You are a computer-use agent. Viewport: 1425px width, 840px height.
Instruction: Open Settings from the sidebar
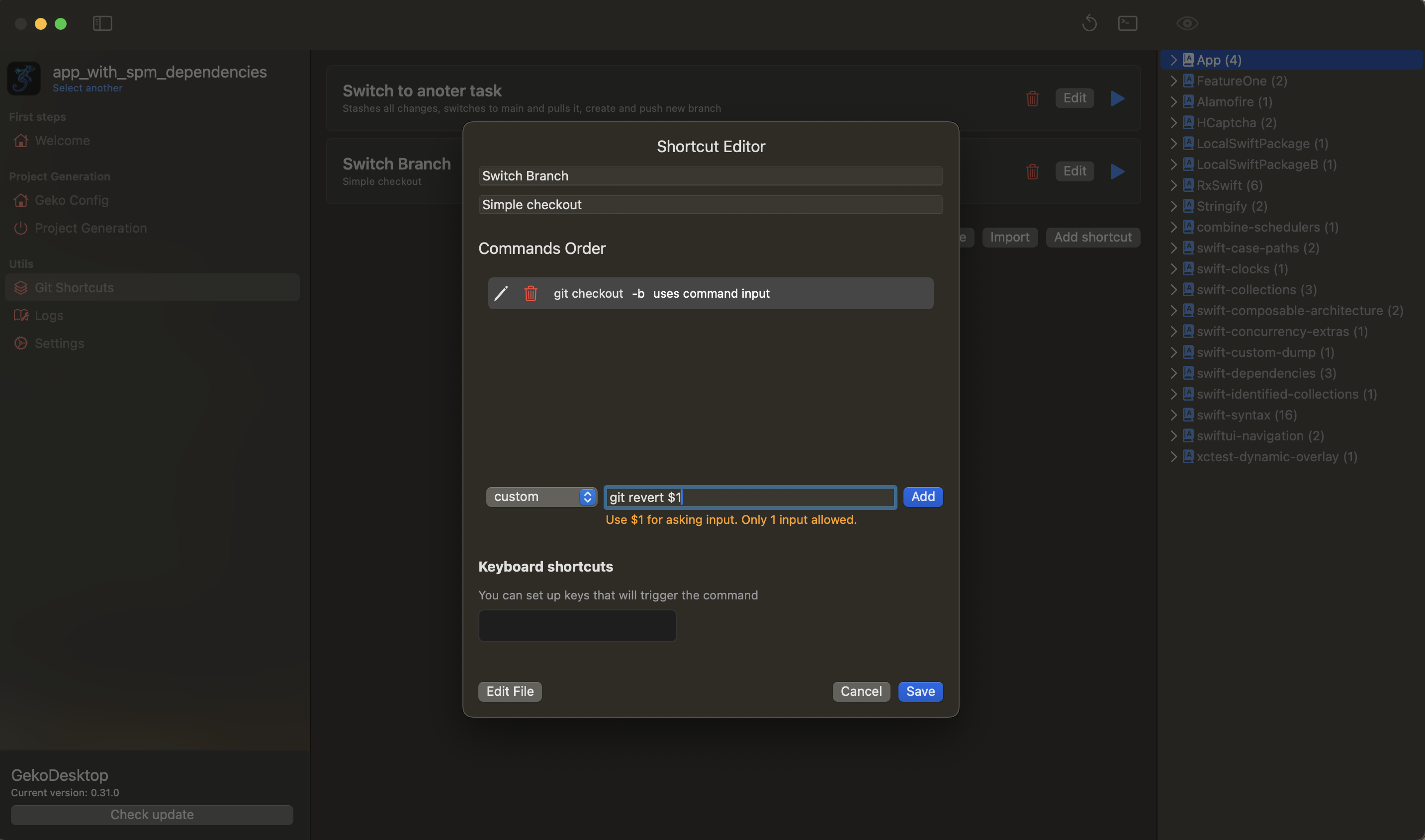[x=59, y=343]
